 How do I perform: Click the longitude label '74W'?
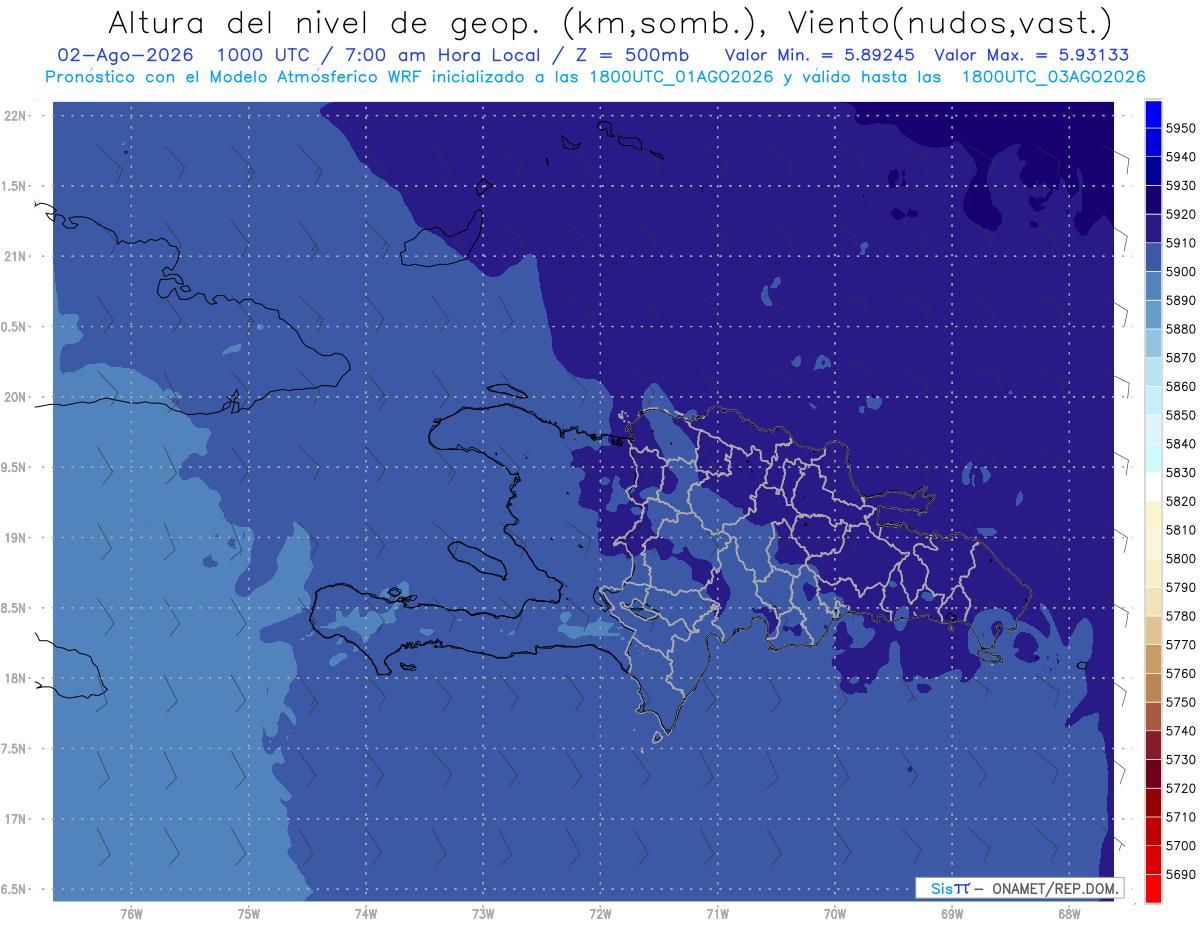[x=365, y=914]
